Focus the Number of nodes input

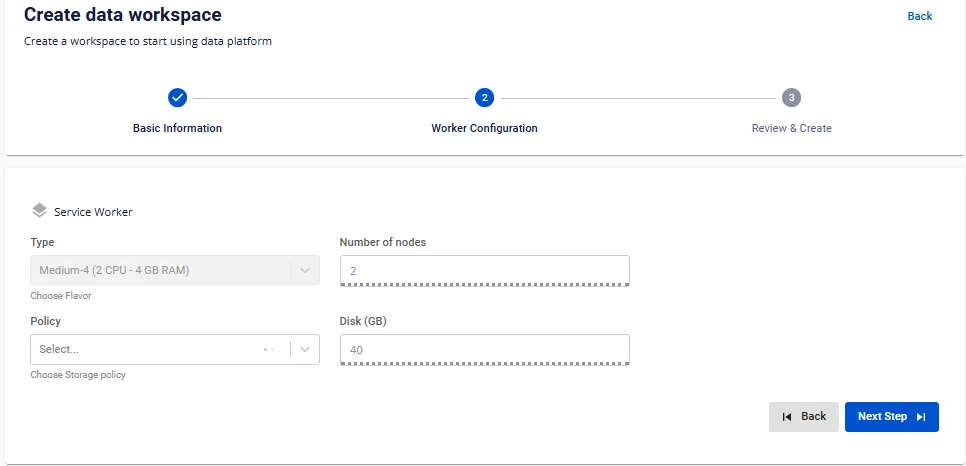tap(485, 271)
